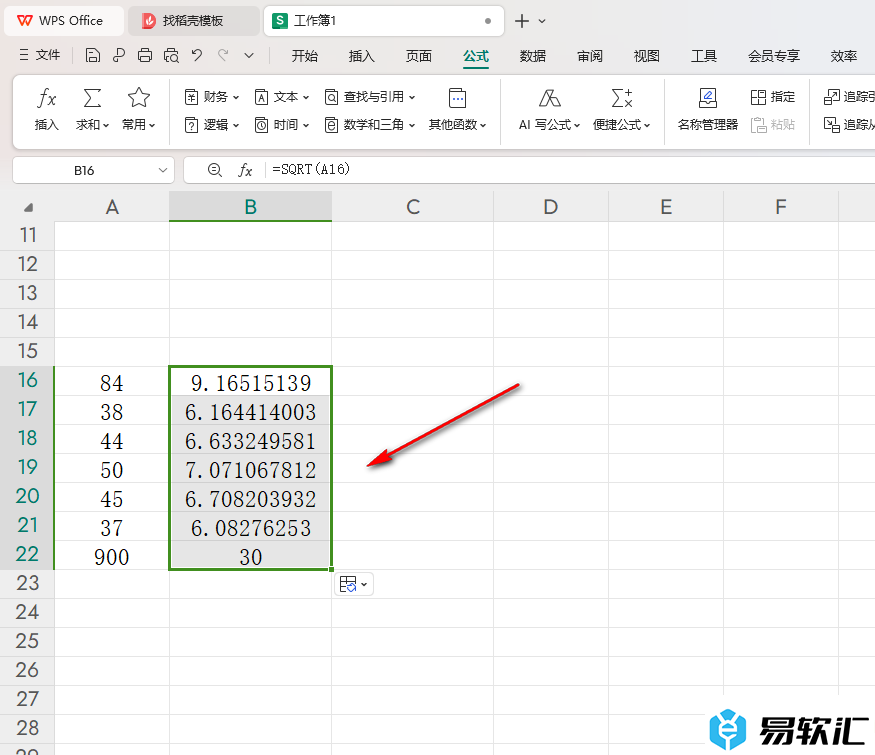This screenshot has width=875, height=755.
Task: Click the export to PDF icon
Action: pos(118,55)
